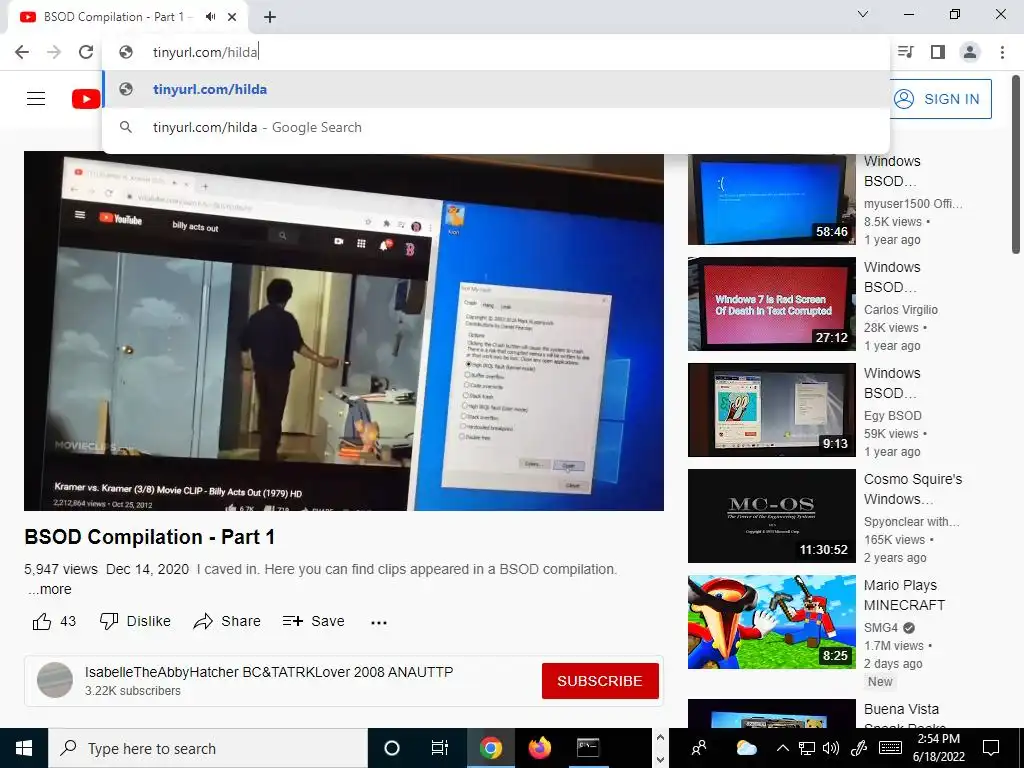
Task: Click the video player to pause
Action: [x=344, y=332]
